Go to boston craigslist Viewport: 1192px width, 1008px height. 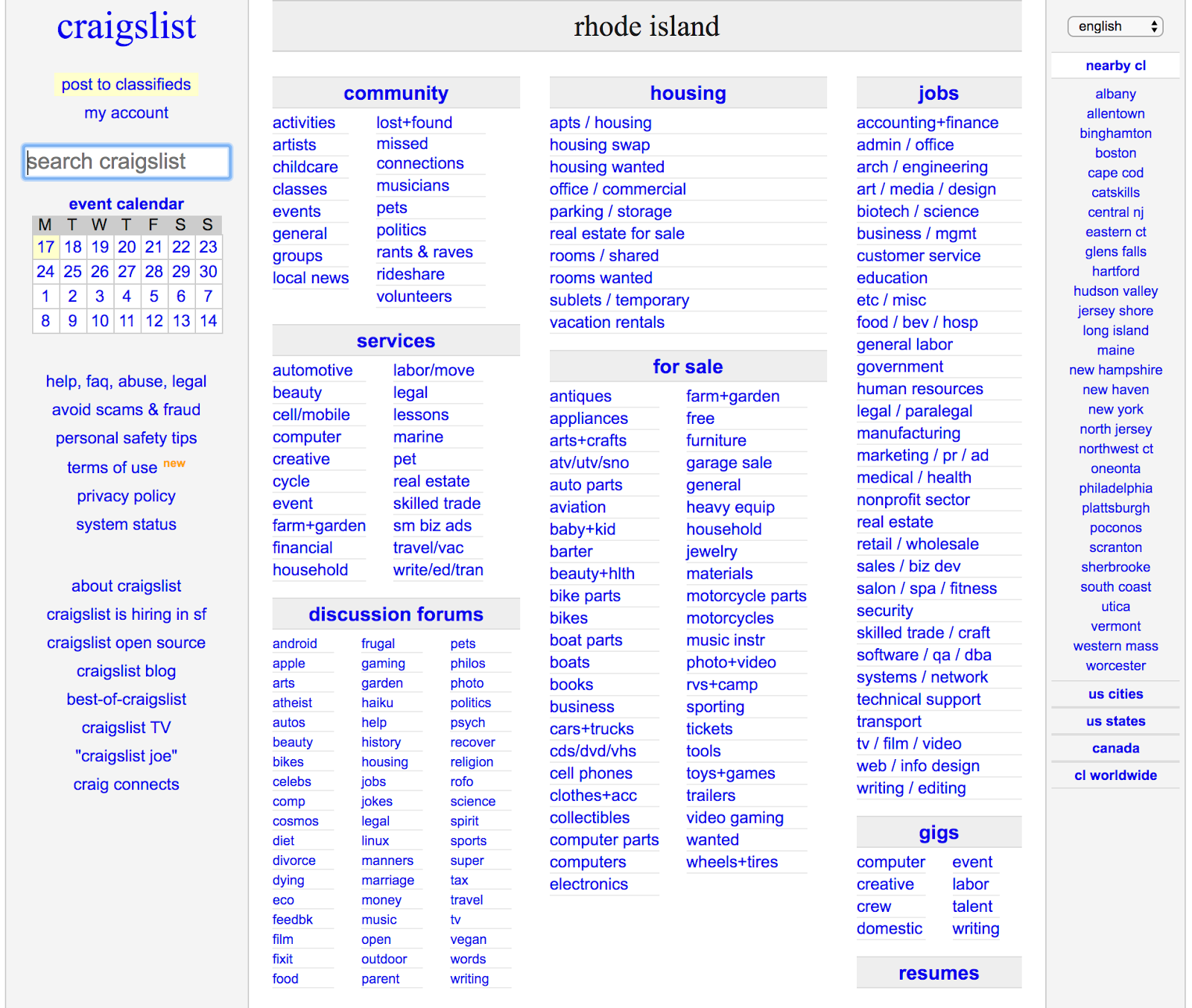click(x=1115, y=153)
